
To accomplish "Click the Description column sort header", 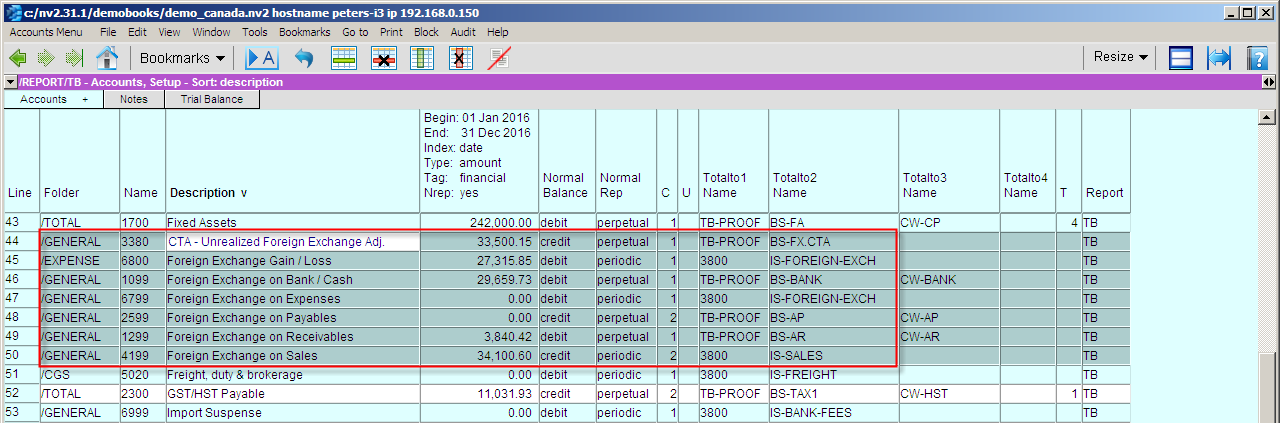I will pos(202,192).
